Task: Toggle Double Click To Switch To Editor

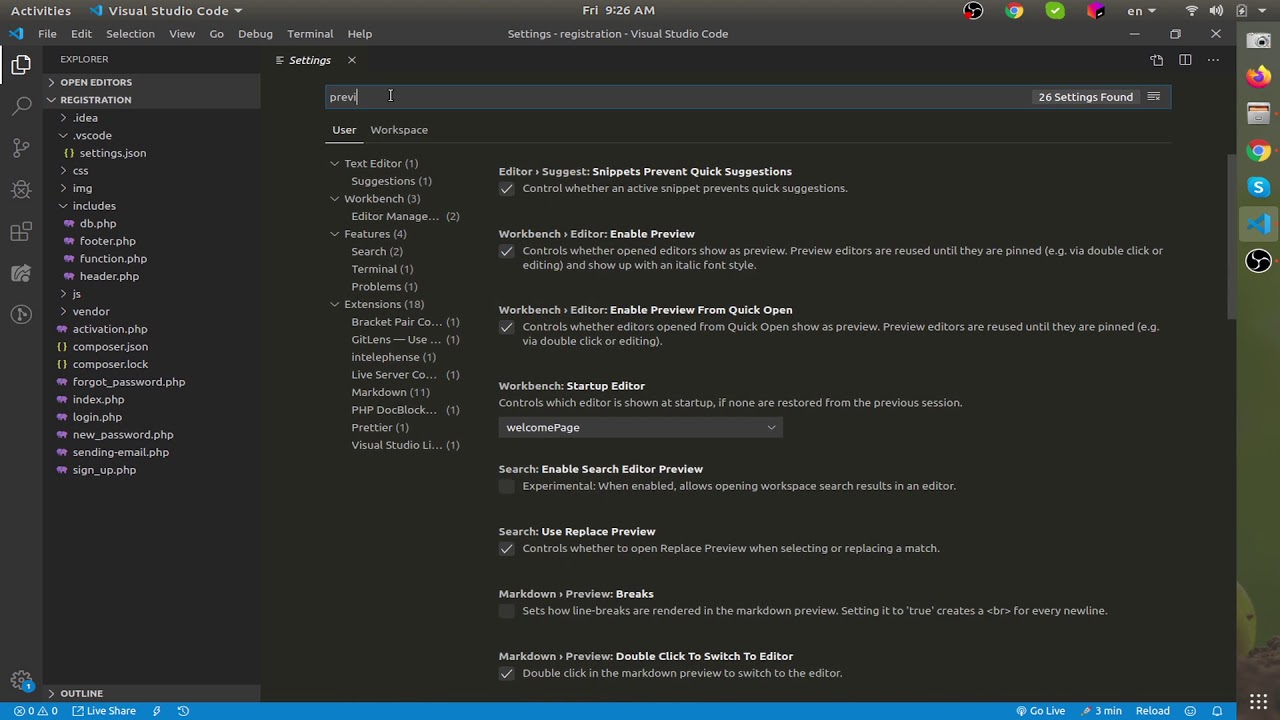Action: point(507,674)
